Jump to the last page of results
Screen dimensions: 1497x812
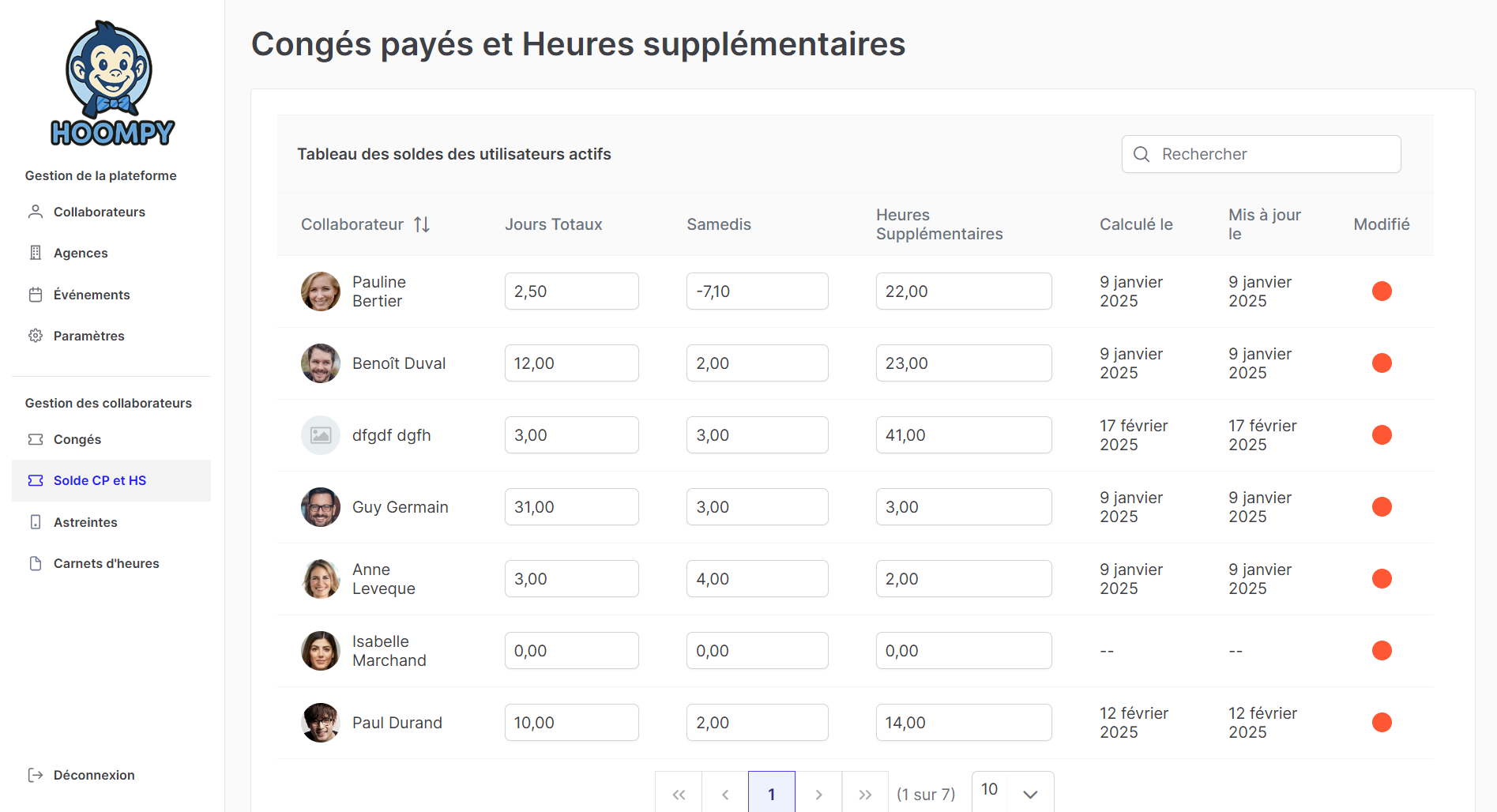(x=865, y=794)
